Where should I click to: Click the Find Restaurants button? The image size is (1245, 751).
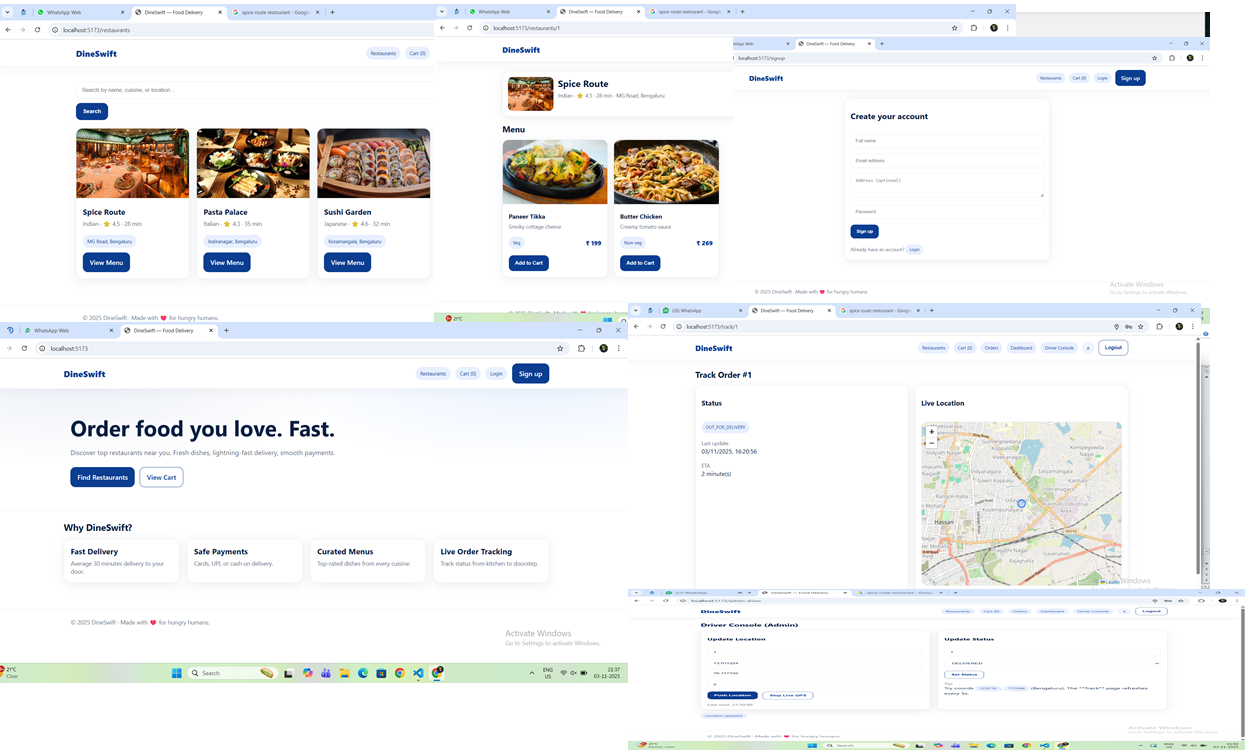[102, 477]
